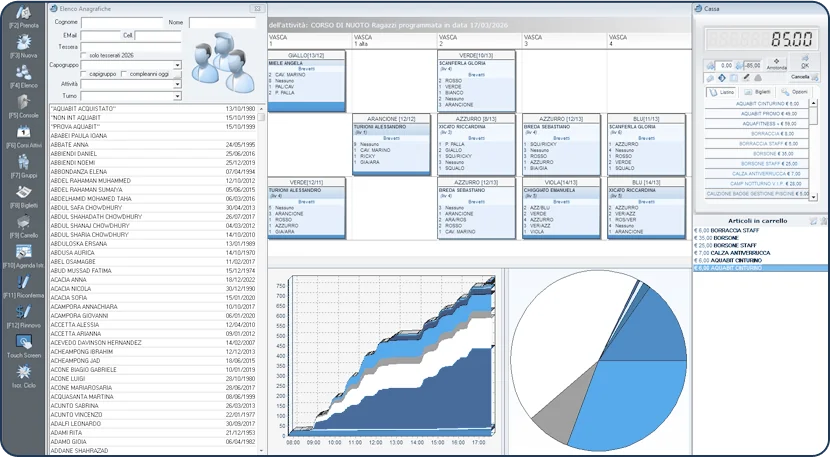Switch to the Biglietti tab in Cassa
The image size is (830, 457).
[758, 92]
